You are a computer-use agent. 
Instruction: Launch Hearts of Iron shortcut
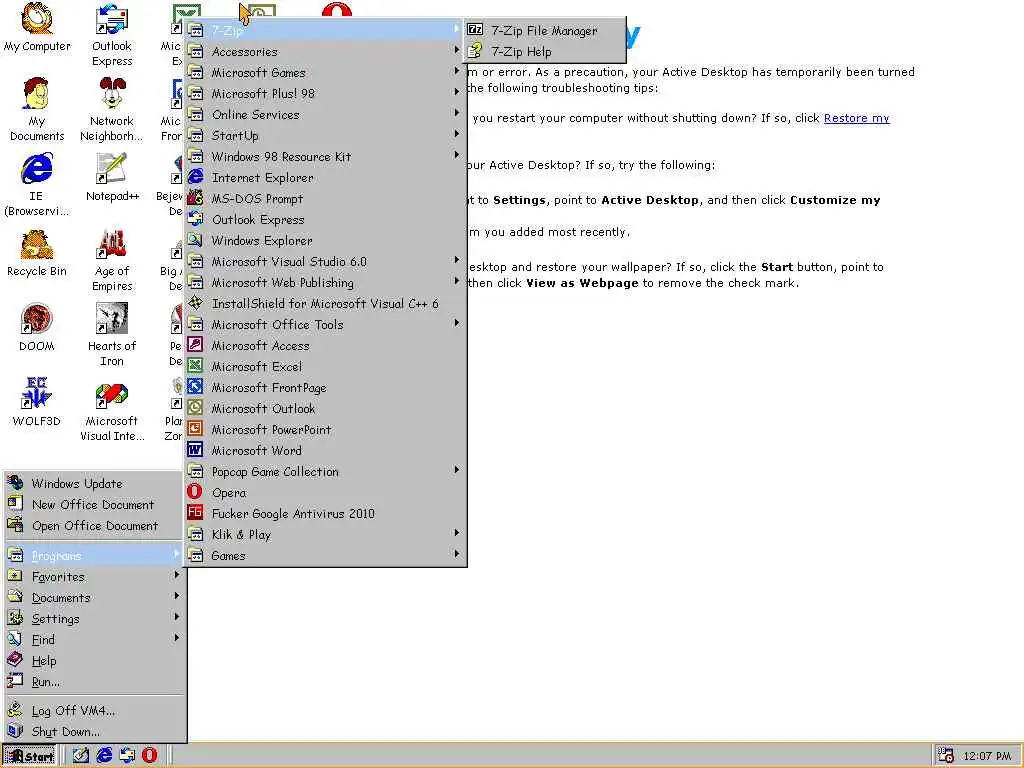tap(112, 334)
